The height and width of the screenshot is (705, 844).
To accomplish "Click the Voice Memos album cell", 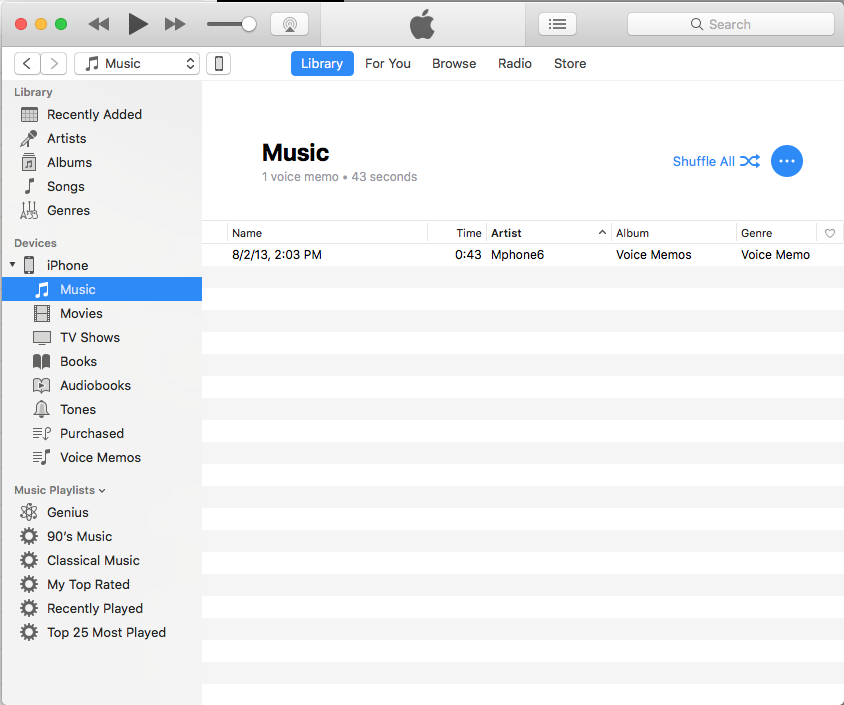I will pyautogui.click(x=653, y=255).
